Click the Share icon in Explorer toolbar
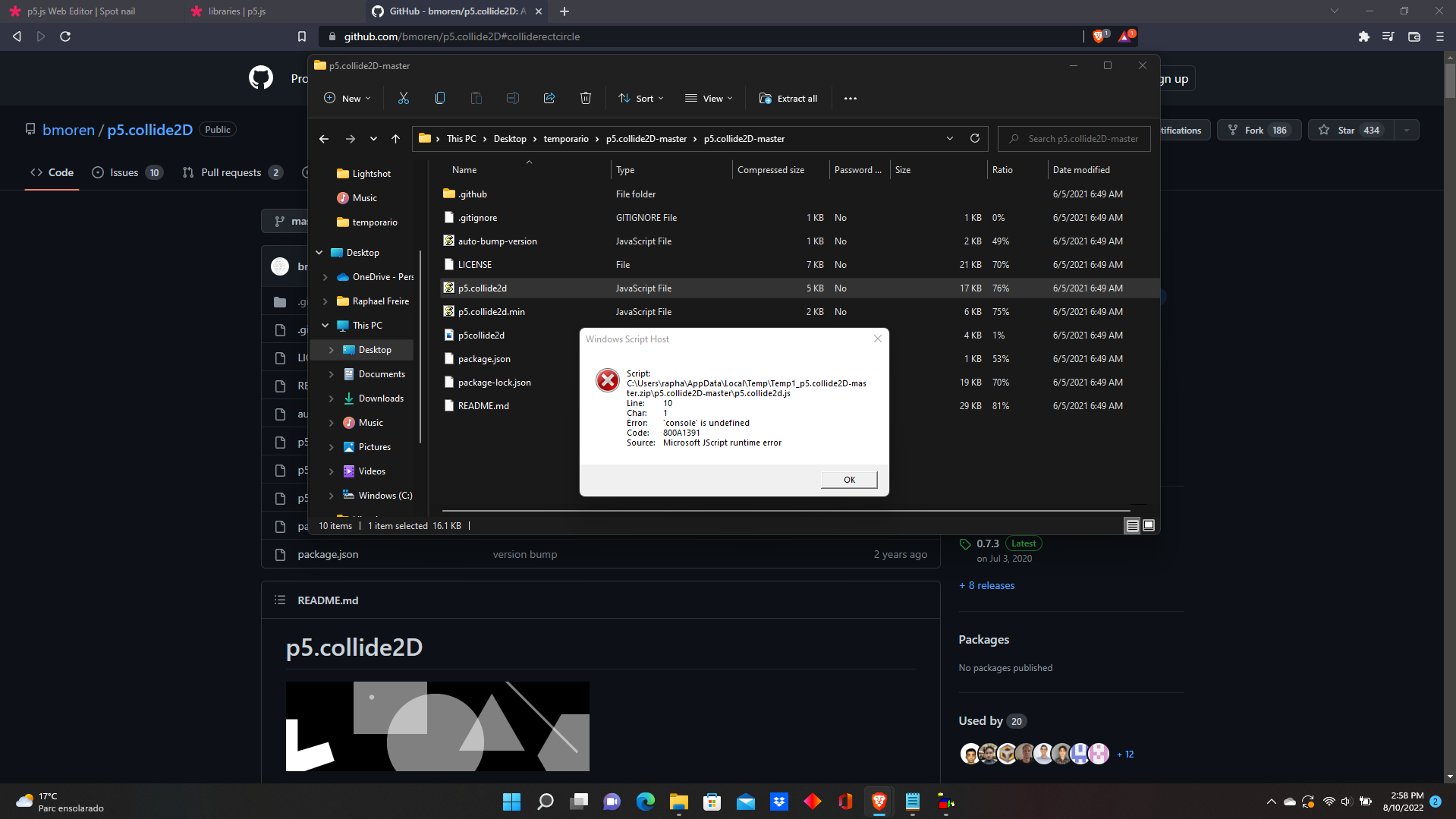Screen dimensions: 1456x819 (x=549, y=98)
